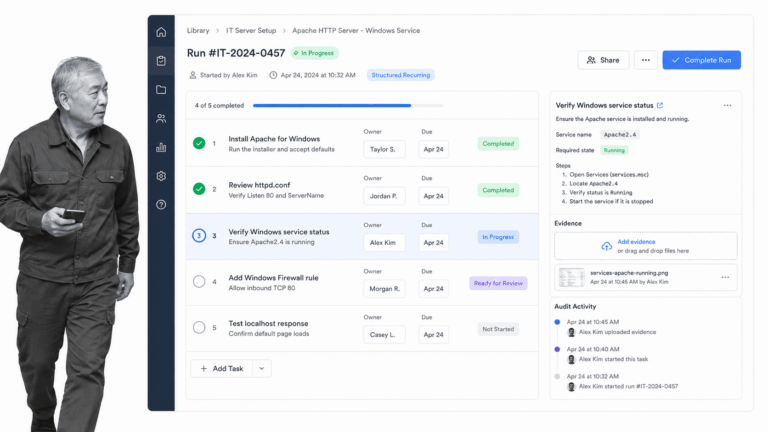Toggle completed check for Review httpd.conf task
The image size is (768, 432).
click(199, 189)
